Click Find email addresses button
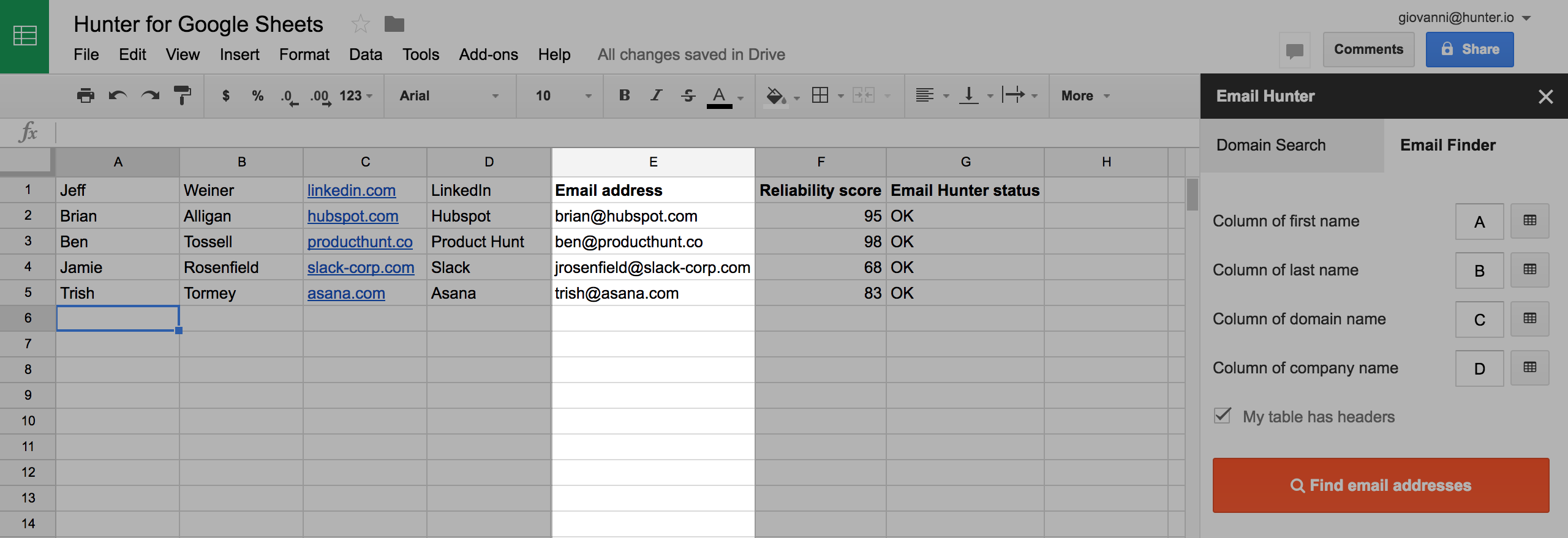1568x538 pixels. coord(1381,485)
